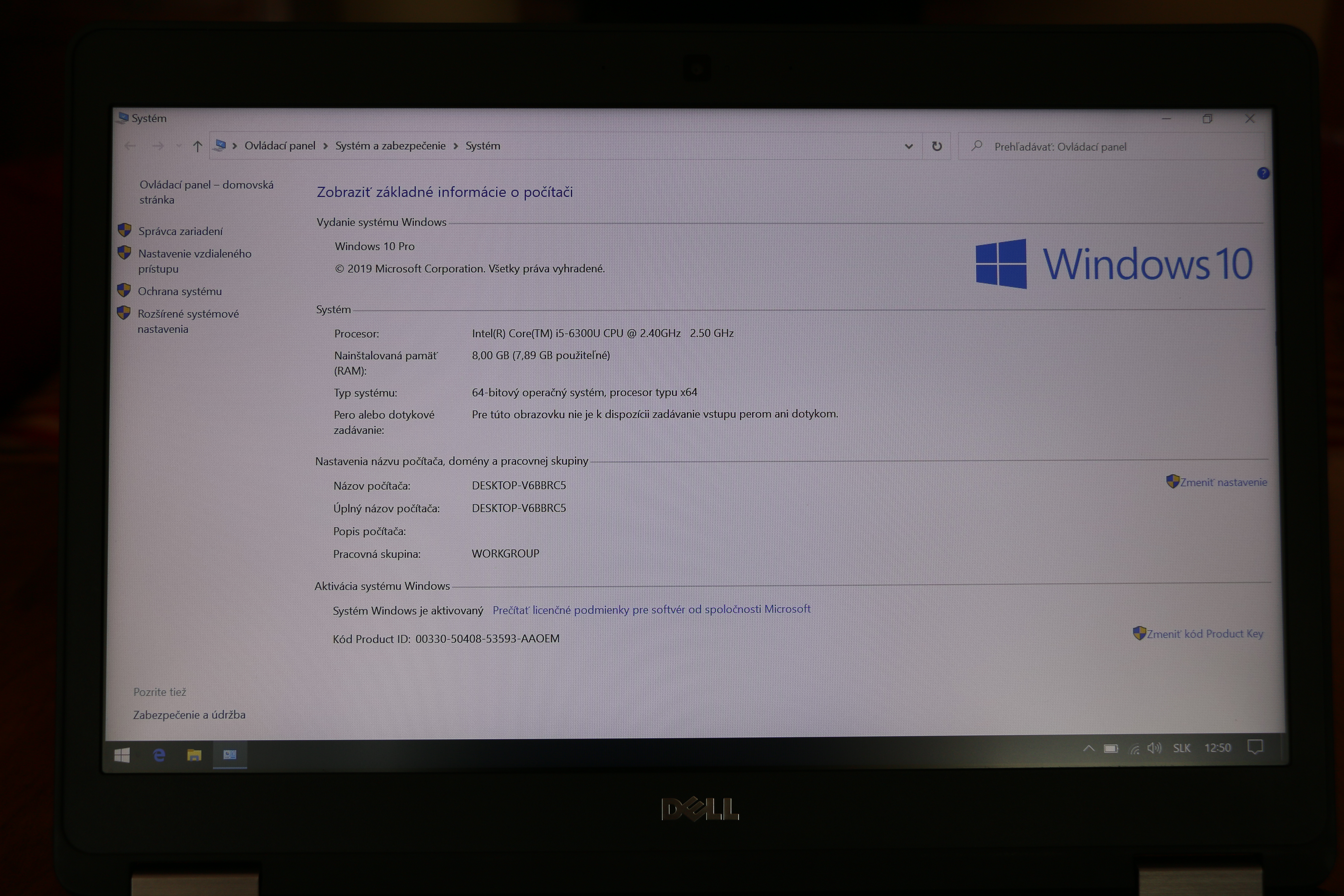The image size is (1344, 896).
Task: Navigate to Systém a zabezpečenie breadcrumb
Action: (390, 146)
